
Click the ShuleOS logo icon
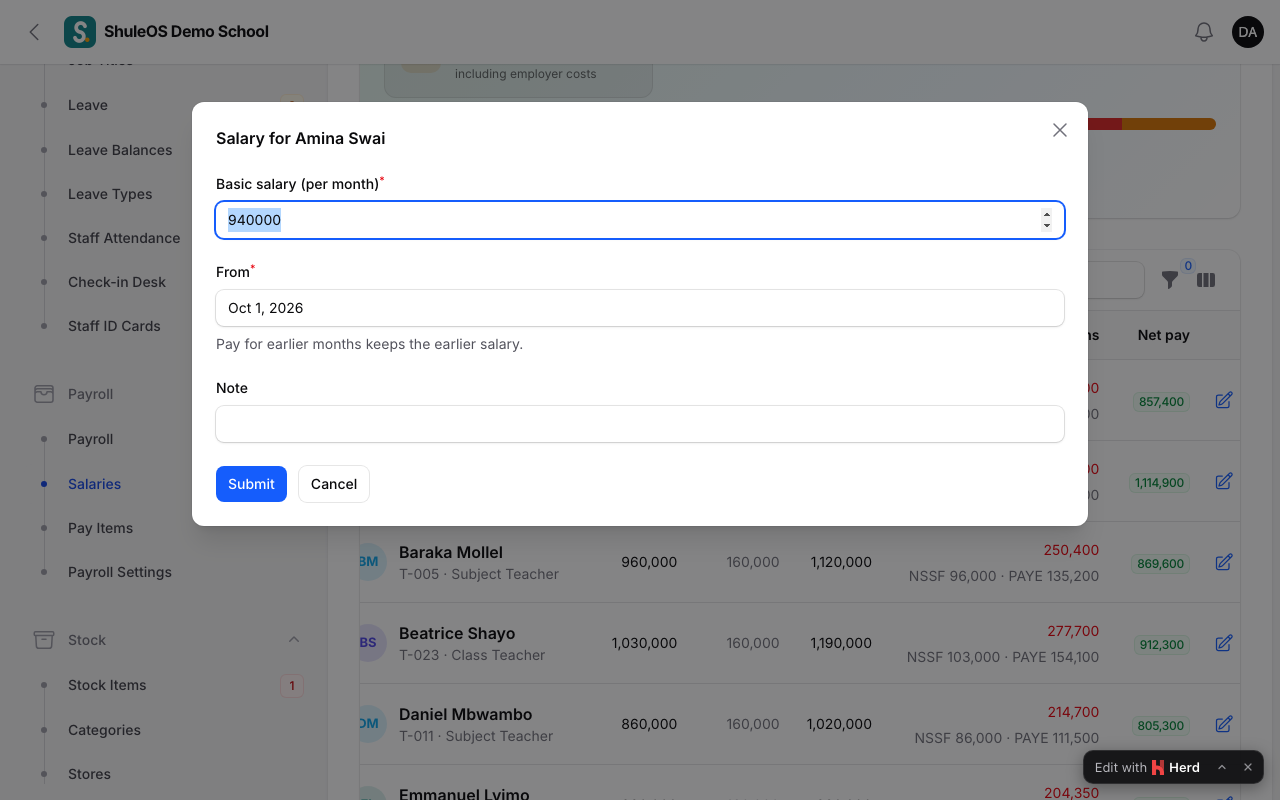point(80,32)
